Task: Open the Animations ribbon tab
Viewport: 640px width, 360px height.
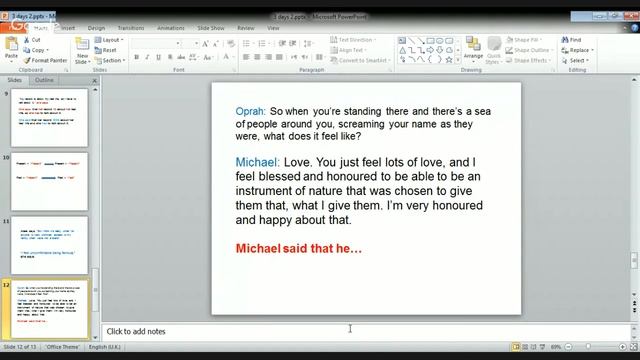Action: coord(171,28)
